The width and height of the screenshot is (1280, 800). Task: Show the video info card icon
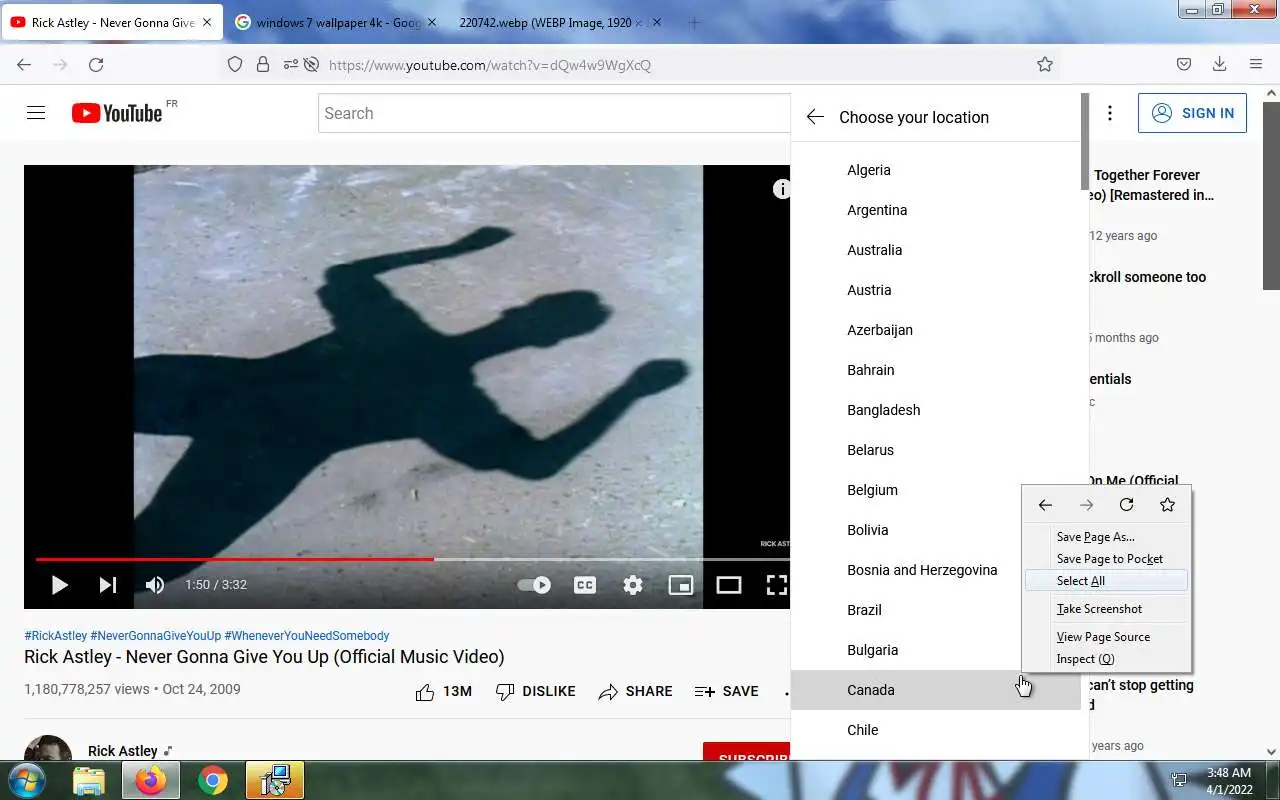click(781, 189)
